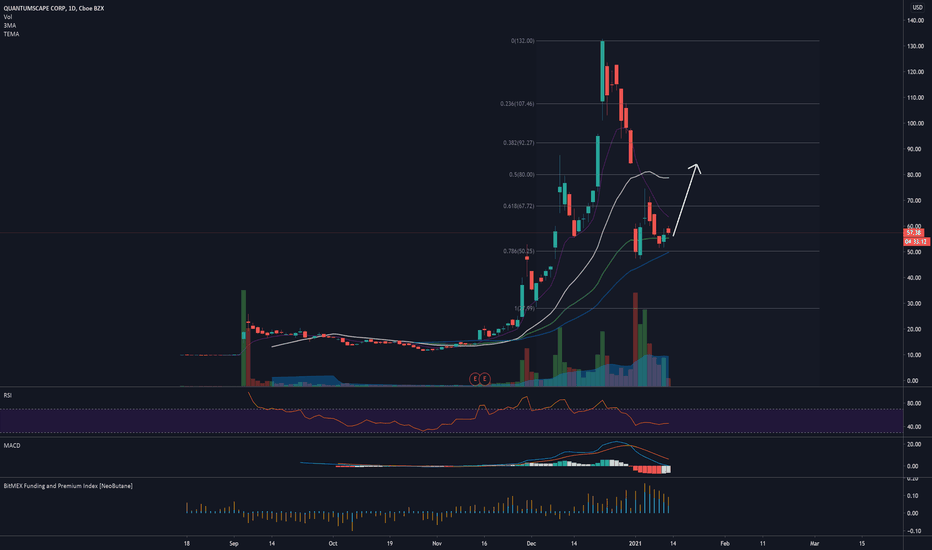Viewport: 932px width, 550px height.
Task: Click the 11 date label on time axis
Action: coord(763,543)
